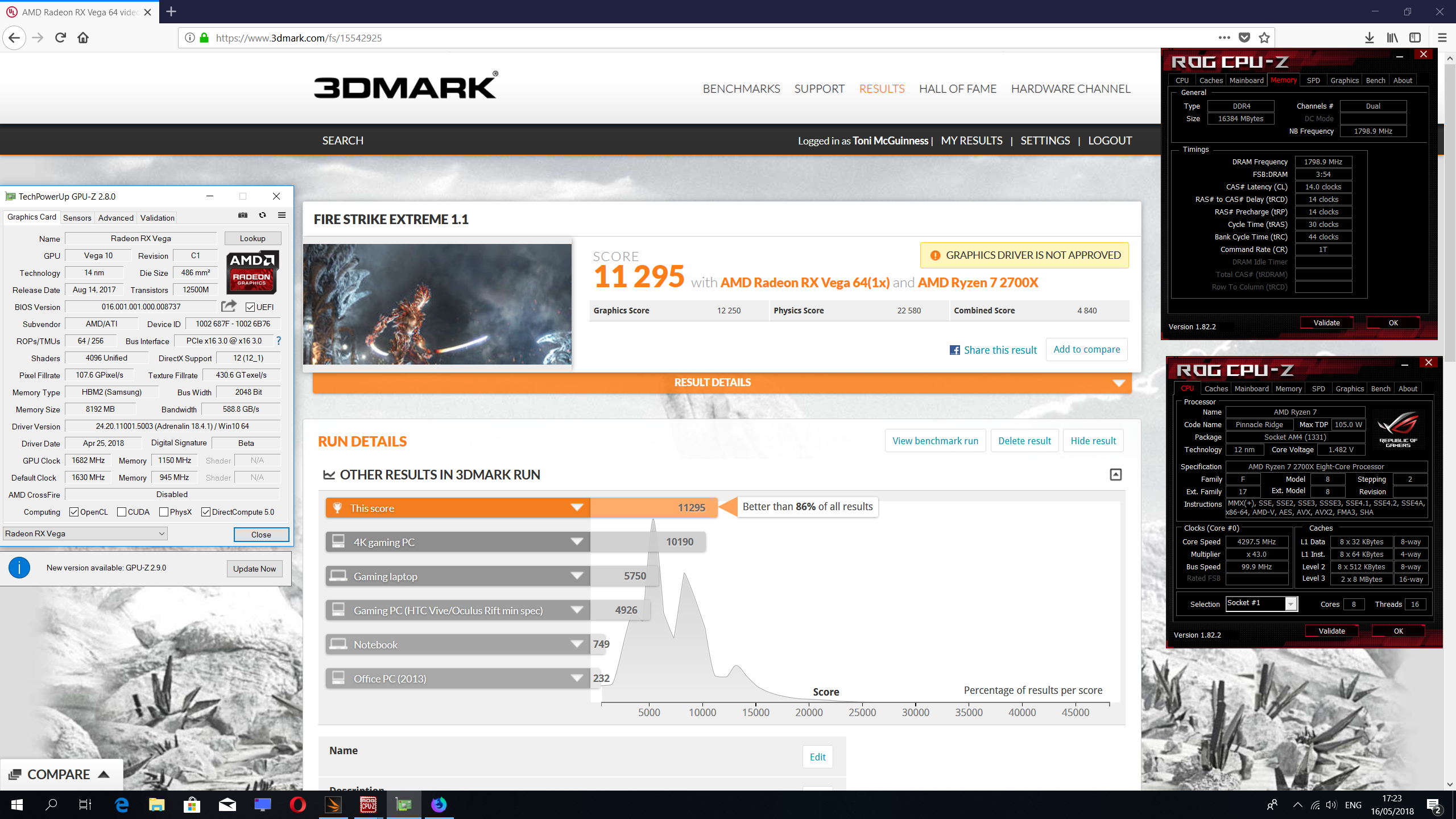
Task: Click the GPU-Z refresh icon
Action: coord(262,215)
